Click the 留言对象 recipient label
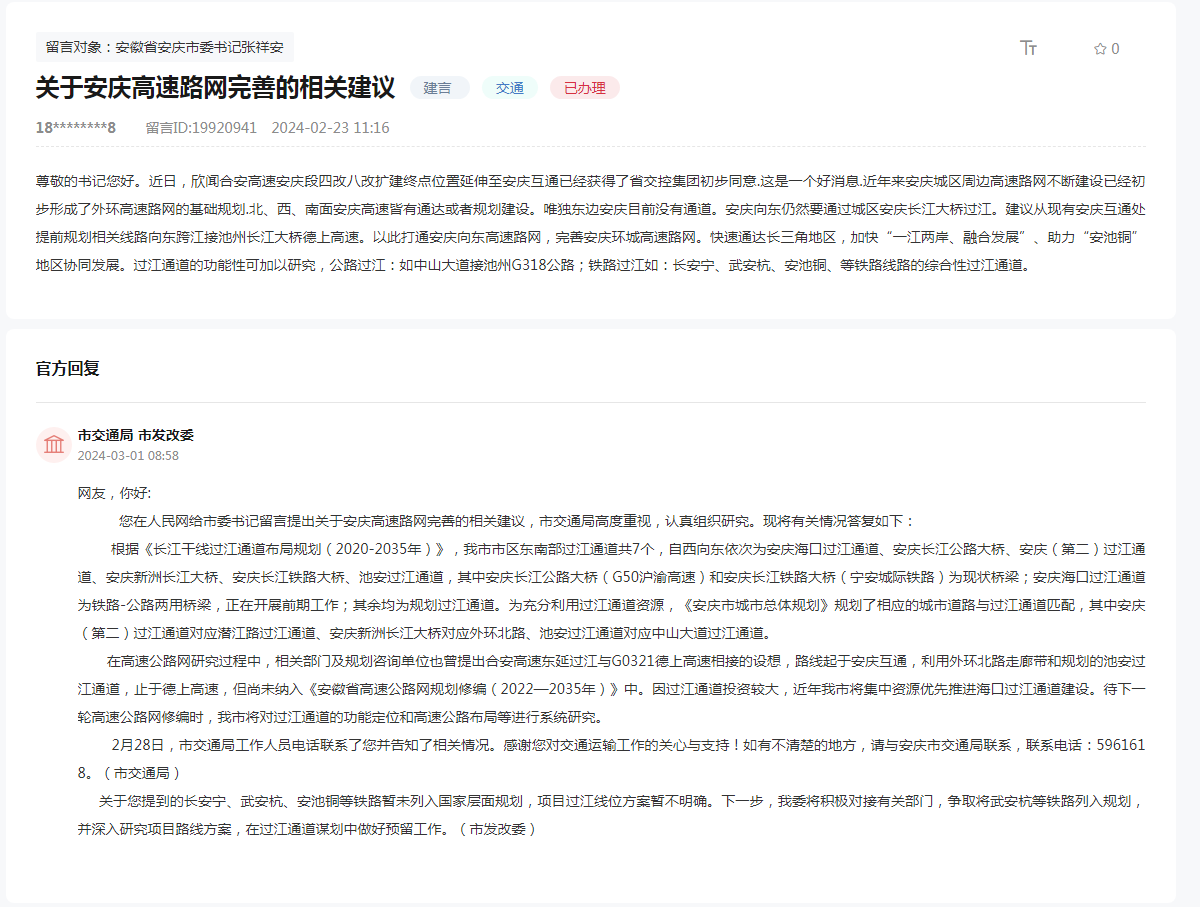 (165, 47)
